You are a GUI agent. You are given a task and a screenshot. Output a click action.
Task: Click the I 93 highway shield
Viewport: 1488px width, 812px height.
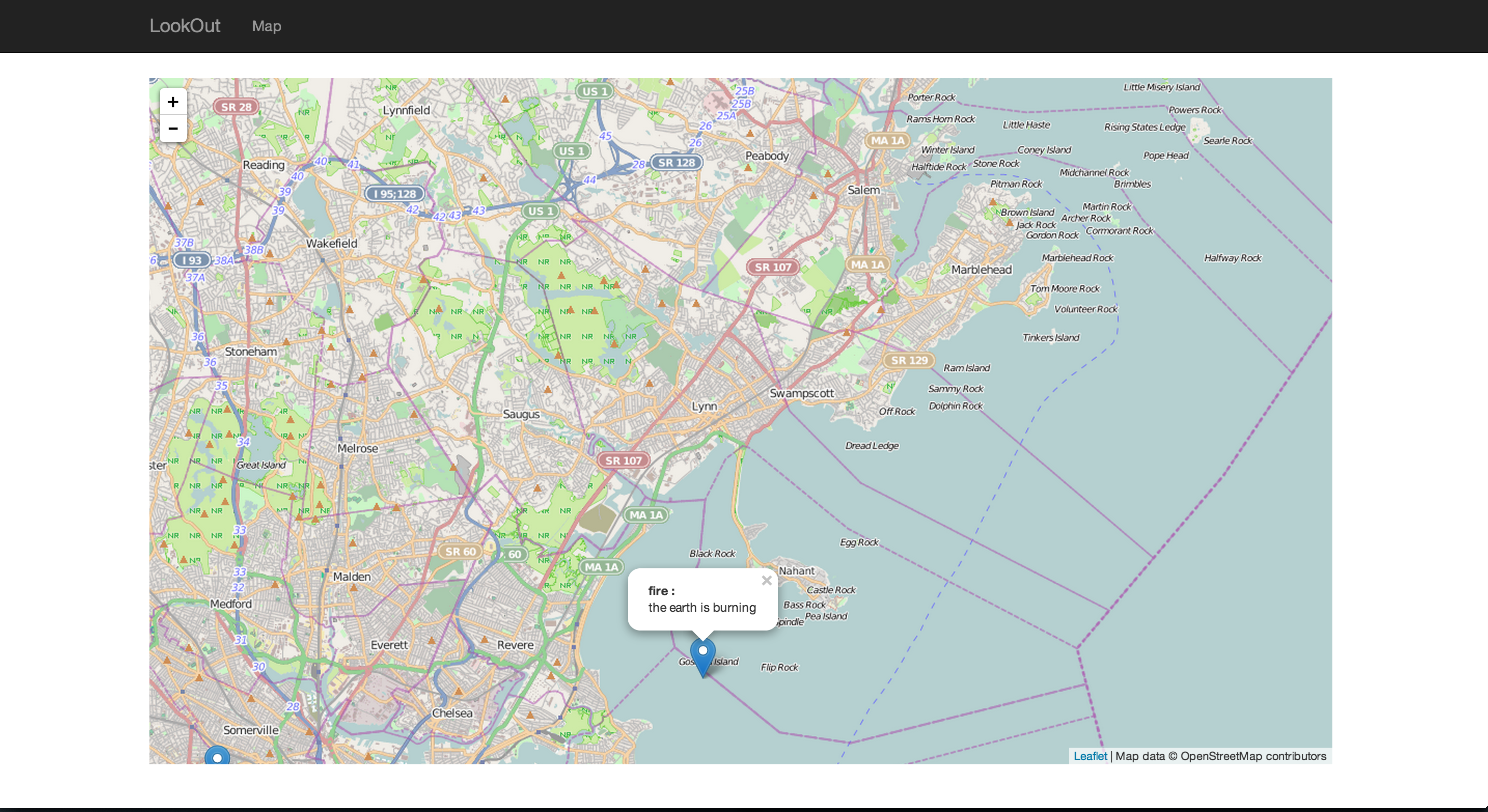192,260
